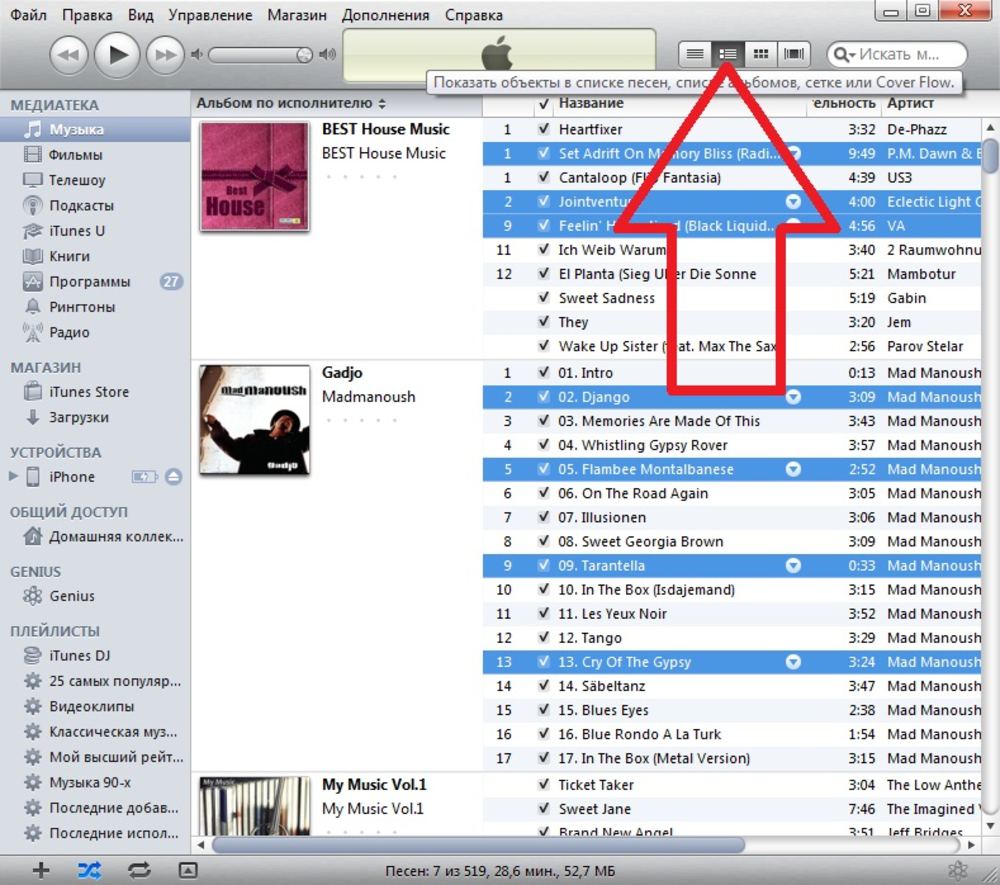Skip to previous track button

pos(69,55)
